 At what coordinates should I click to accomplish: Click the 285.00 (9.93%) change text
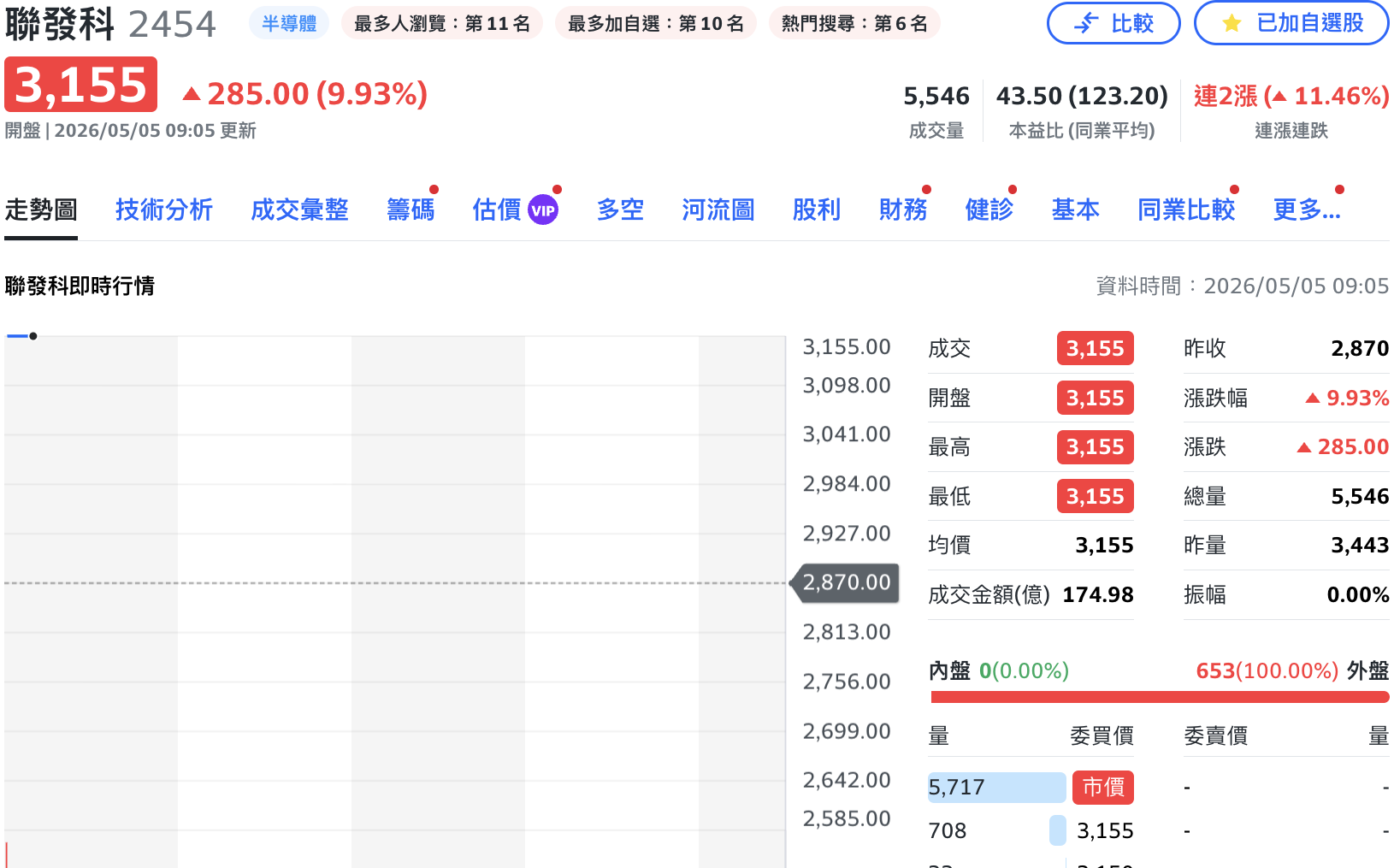[305, 94]
